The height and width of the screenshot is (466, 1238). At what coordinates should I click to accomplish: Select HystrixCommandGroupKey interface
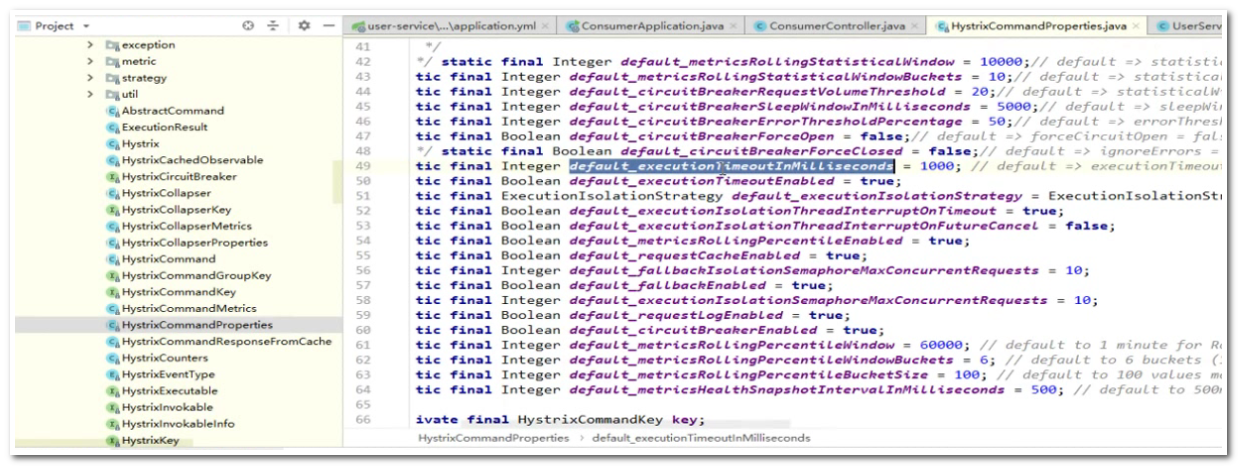(188, 276)
